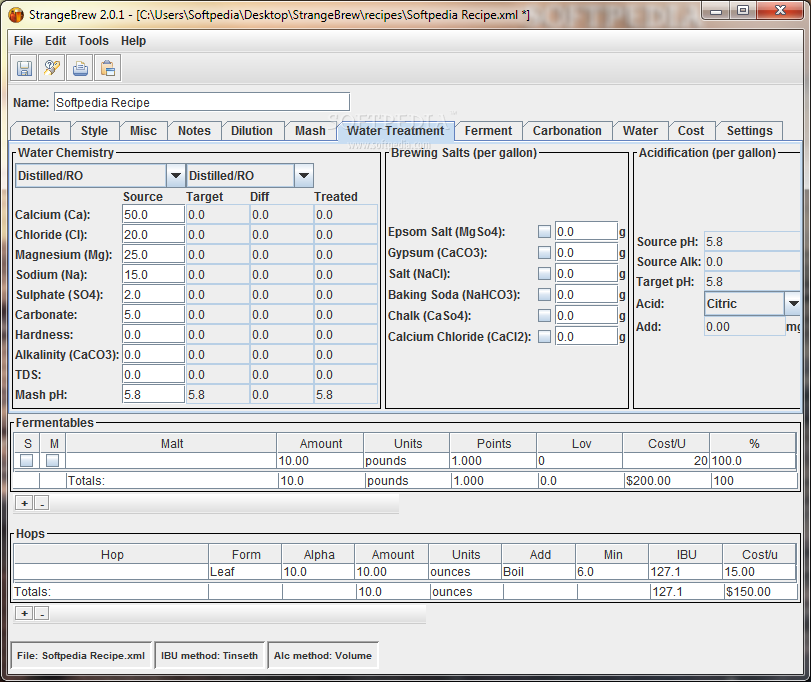Click the Sodium (Na) source field
Image resolution: width=811 pixels, height=682 pixels.
153,275
